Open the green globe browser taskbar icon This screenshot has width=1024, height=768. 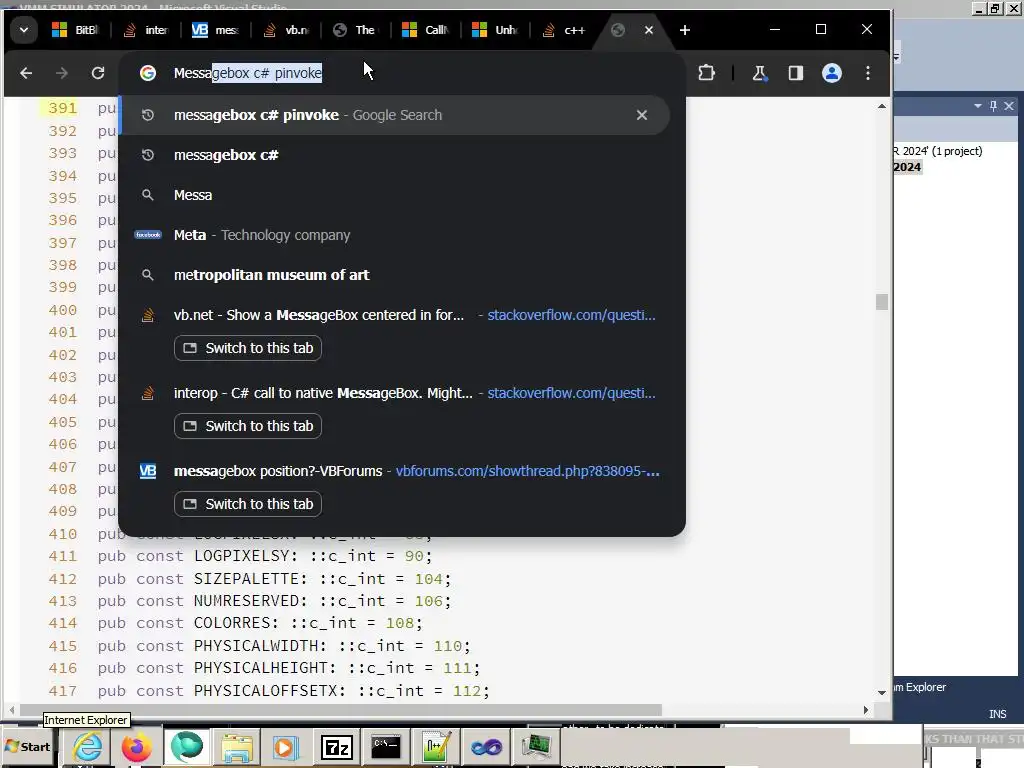point(187,747)
